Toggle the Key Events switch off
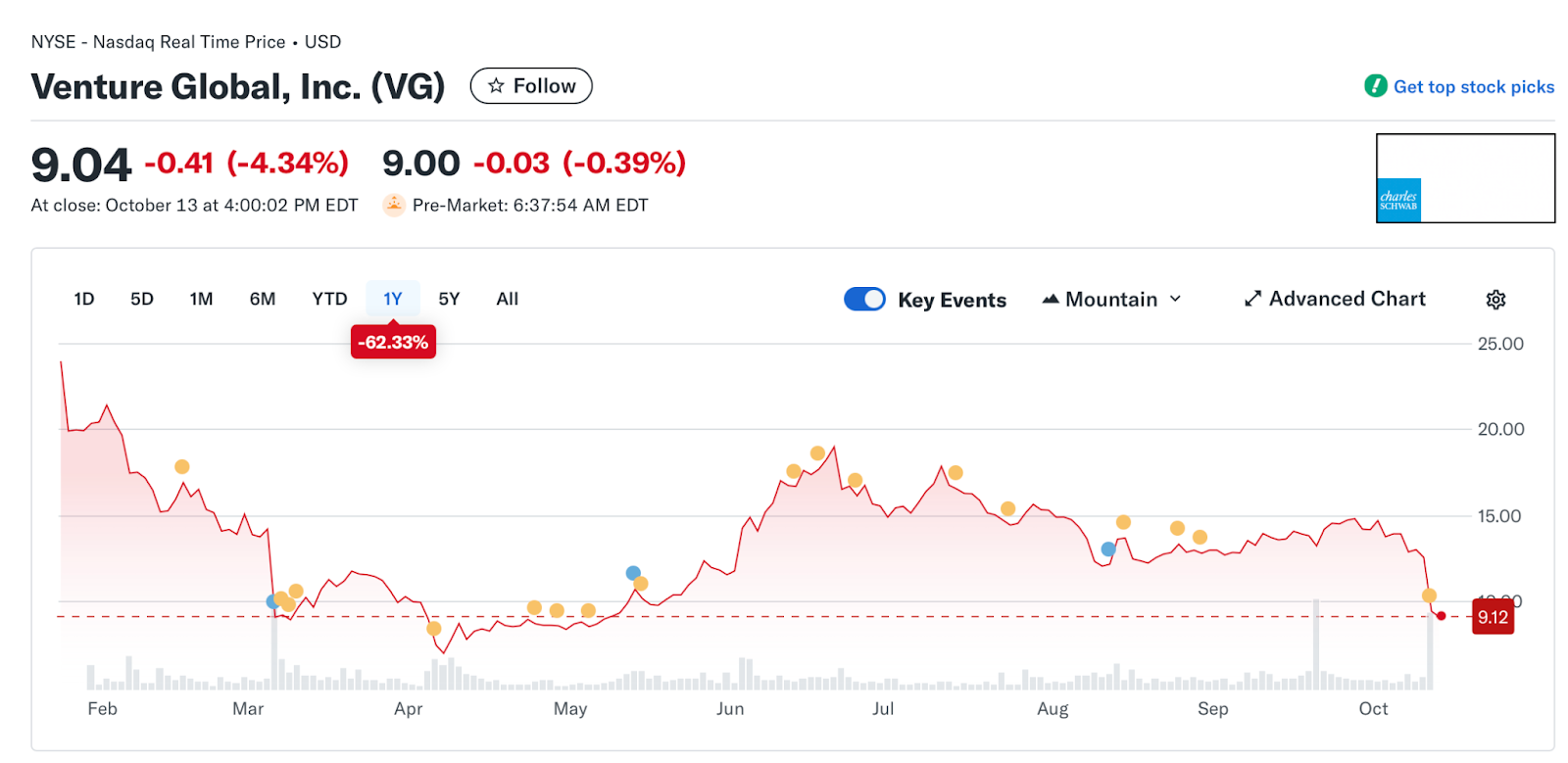Image resolution: width=1568 pixels, height=763 pixels. click(x=864, y=299)
